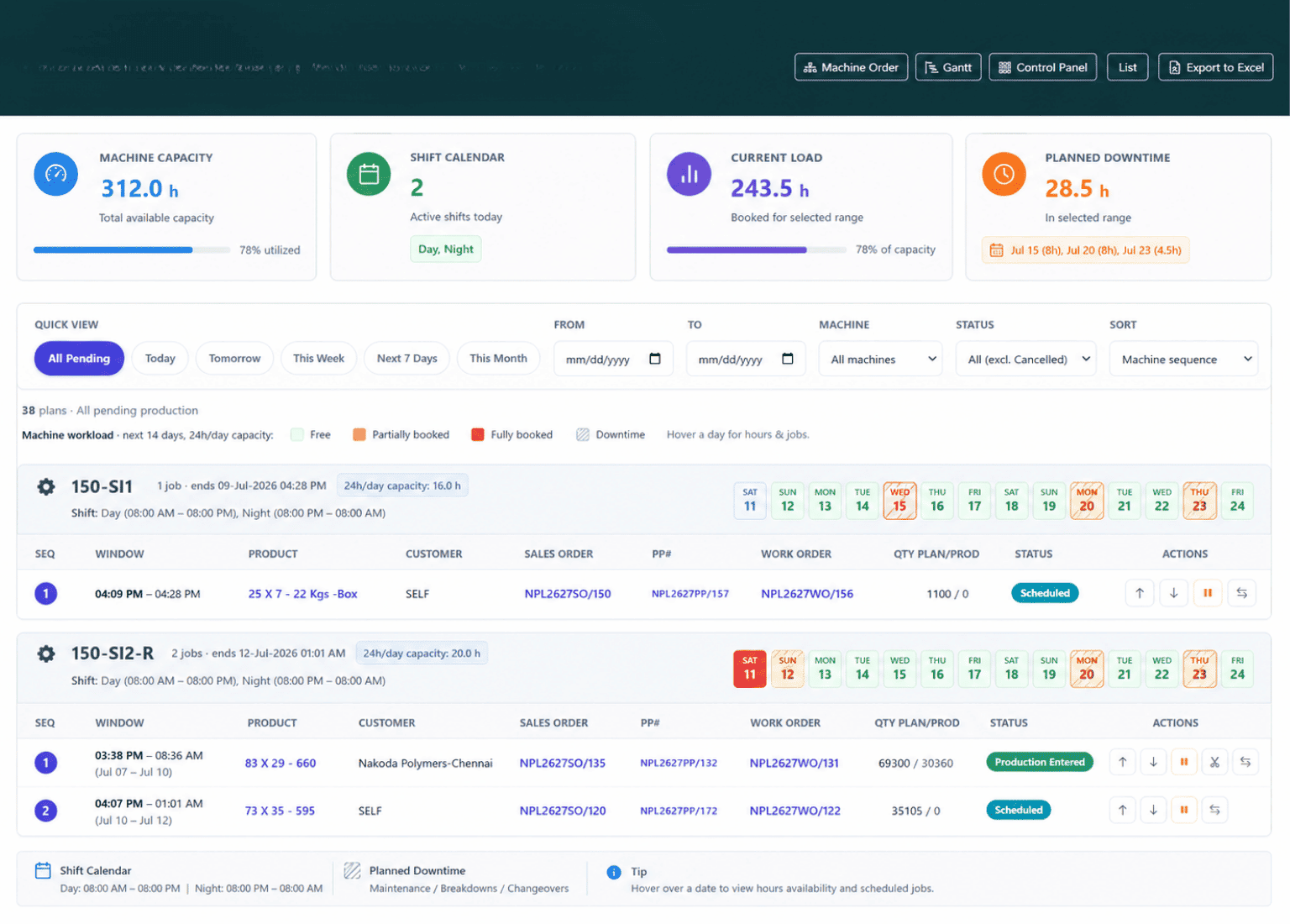Image resolution: width=1290 pixels, height=924 pixels.
Task: Click the From date input field
Action: click(613, 359)
